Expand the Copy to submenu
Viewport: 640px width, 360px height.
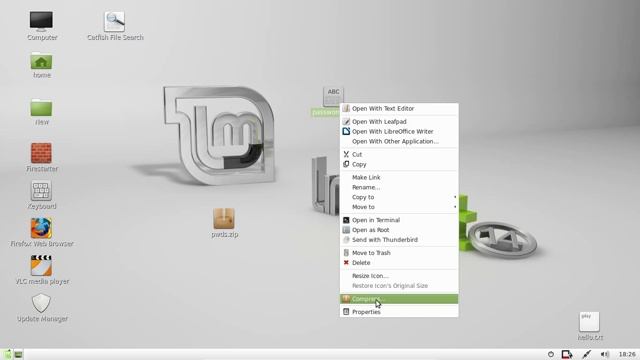[x=399, y=197]
